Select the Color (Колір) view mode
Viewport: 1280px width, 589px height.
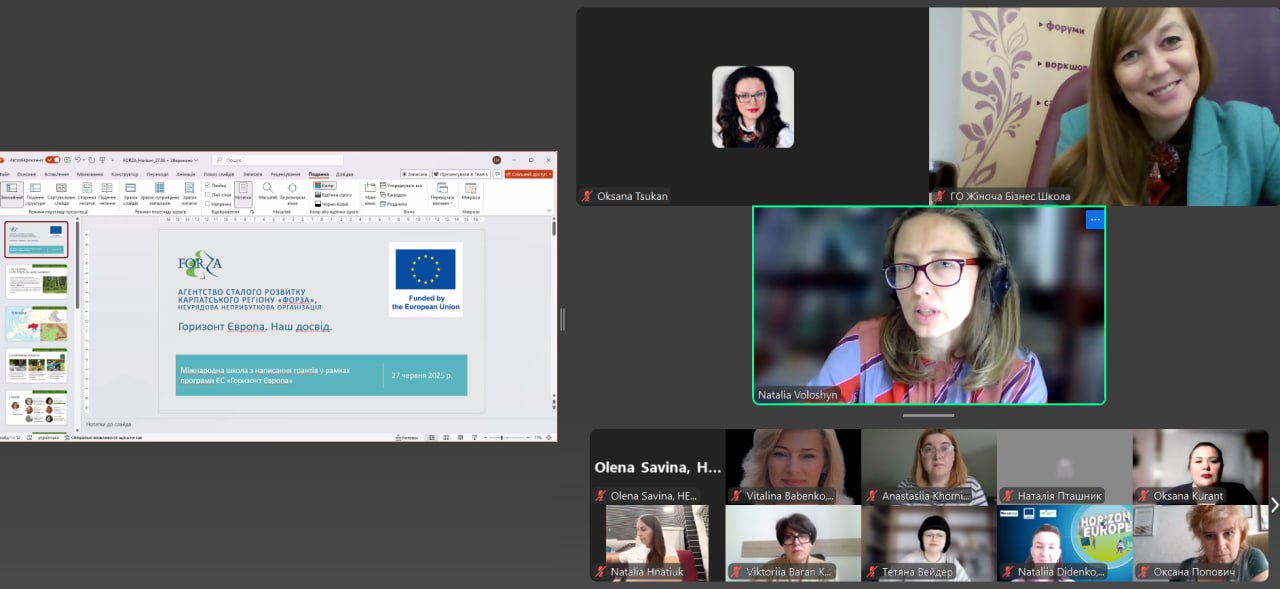click(x=325, y=185)
